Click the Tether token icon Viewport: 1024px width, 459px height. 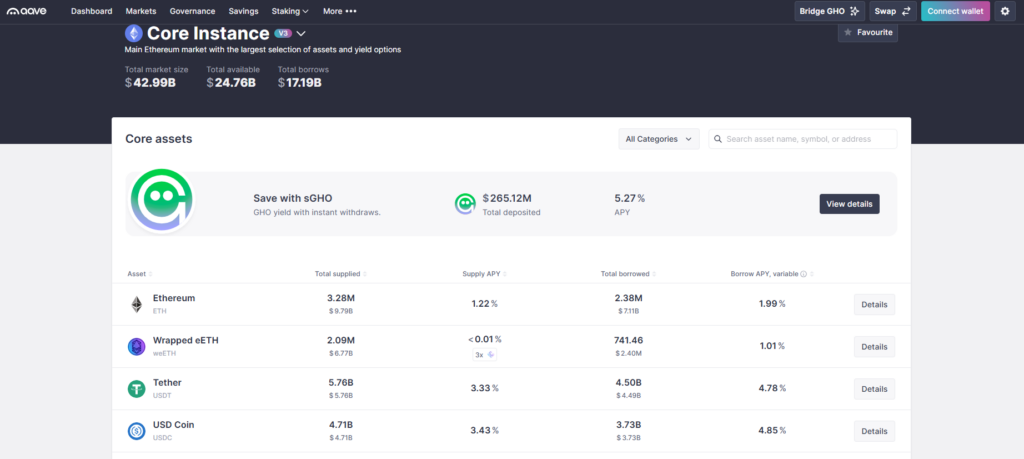pyautogui.click(x=136, y=389)
